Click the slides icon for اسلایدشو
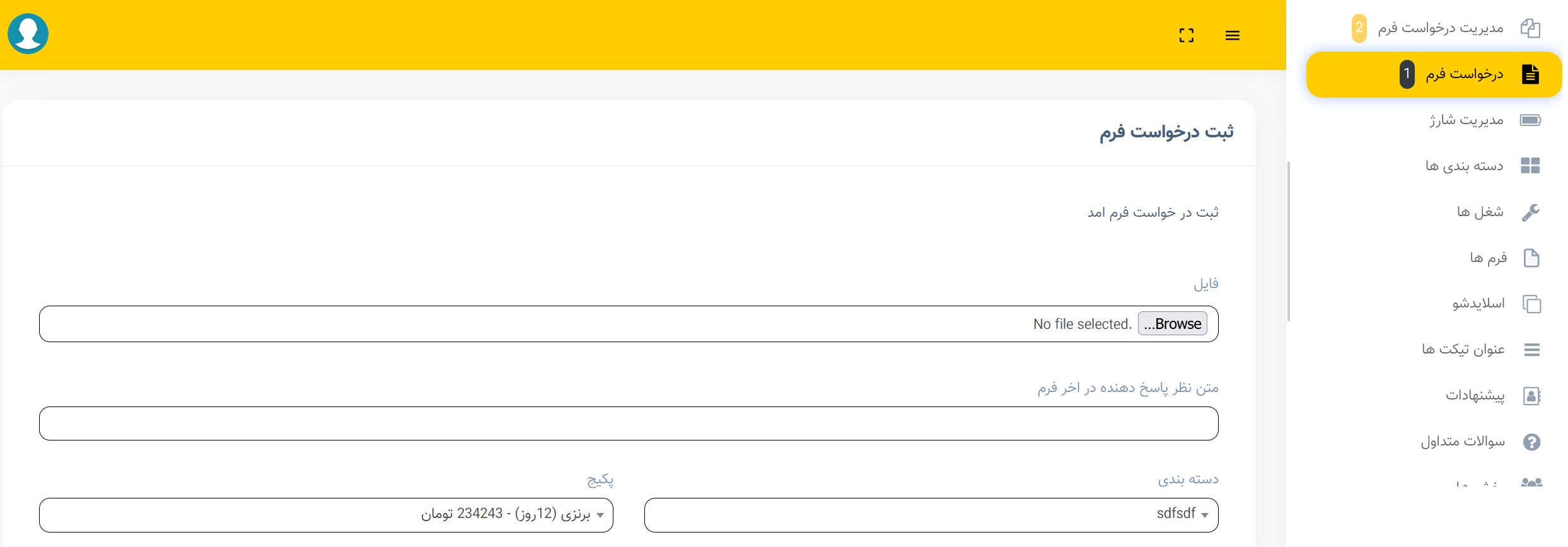 click(1531, 304)
